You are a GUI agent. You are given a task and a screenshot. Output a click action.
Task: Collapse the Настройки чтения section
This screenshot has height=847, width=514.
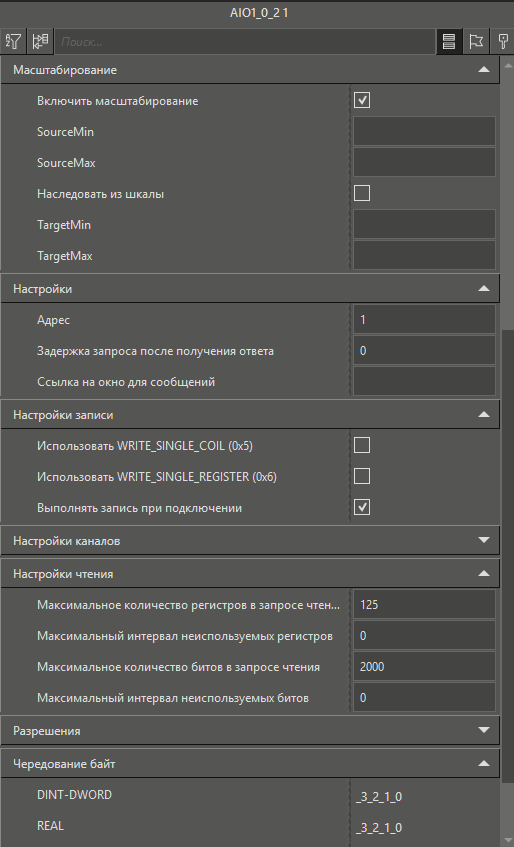(x=484, y=574)
